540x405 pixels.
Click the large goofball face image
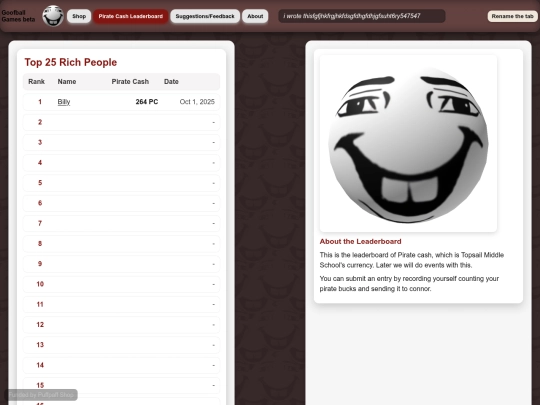(408, 143)
